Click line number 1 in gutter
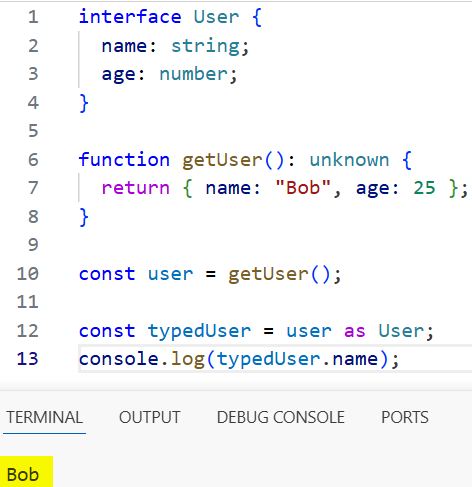This screenshot has width=472, height=487. click(x=33, y=17)
